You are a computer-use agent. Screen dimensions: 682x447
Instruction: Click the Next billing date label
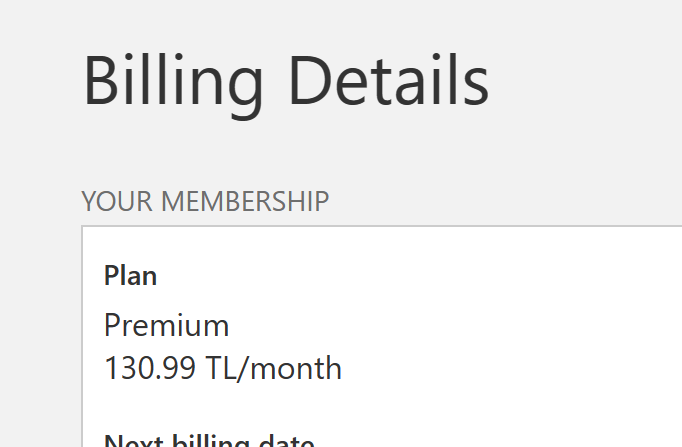[x=209, y=441]
